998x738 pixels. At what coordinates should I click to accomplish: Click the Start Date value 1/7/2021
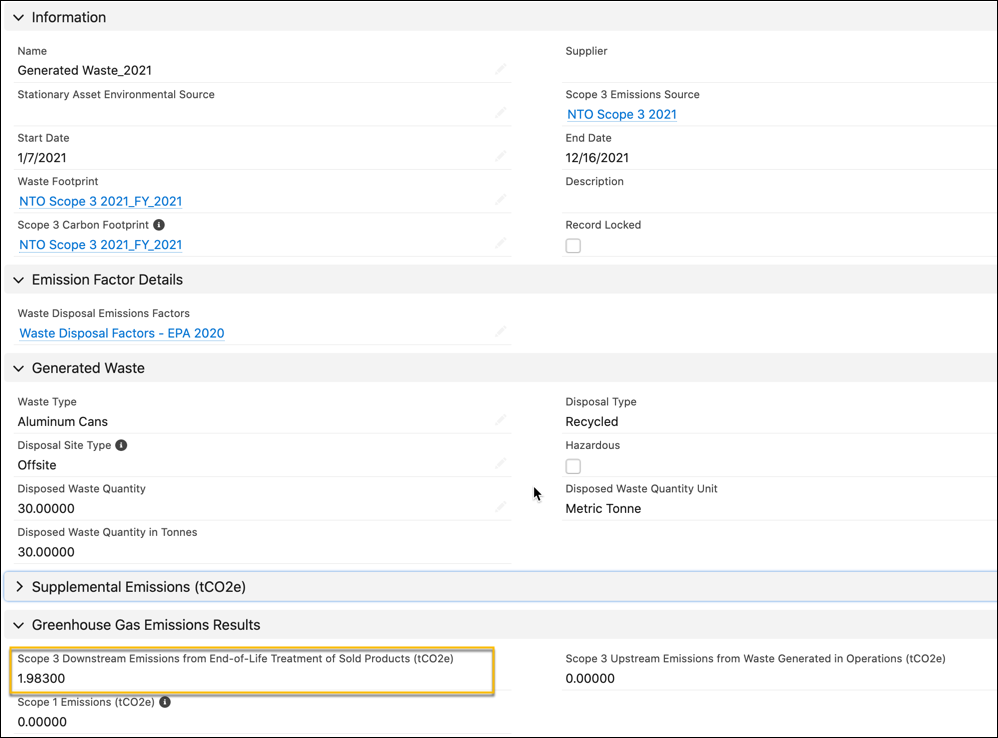(x=42, y=158)
